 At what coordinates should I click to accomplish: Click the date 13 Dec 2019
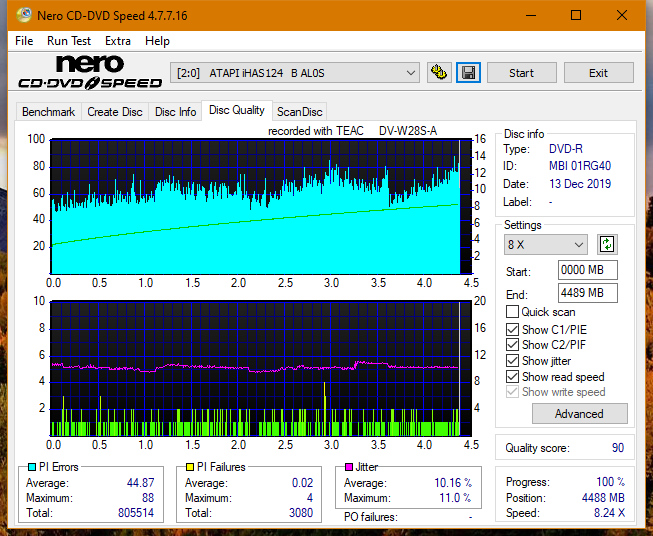click(x=580, y=184)
